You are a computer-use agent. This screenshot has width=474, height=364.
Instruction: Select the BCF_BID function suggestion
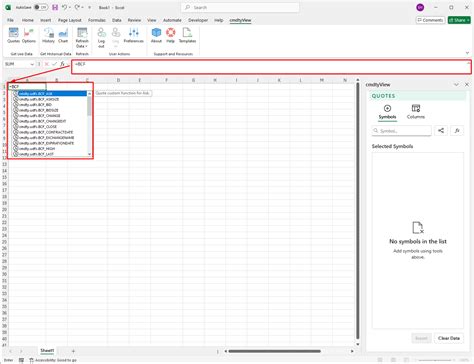(50, 105)
